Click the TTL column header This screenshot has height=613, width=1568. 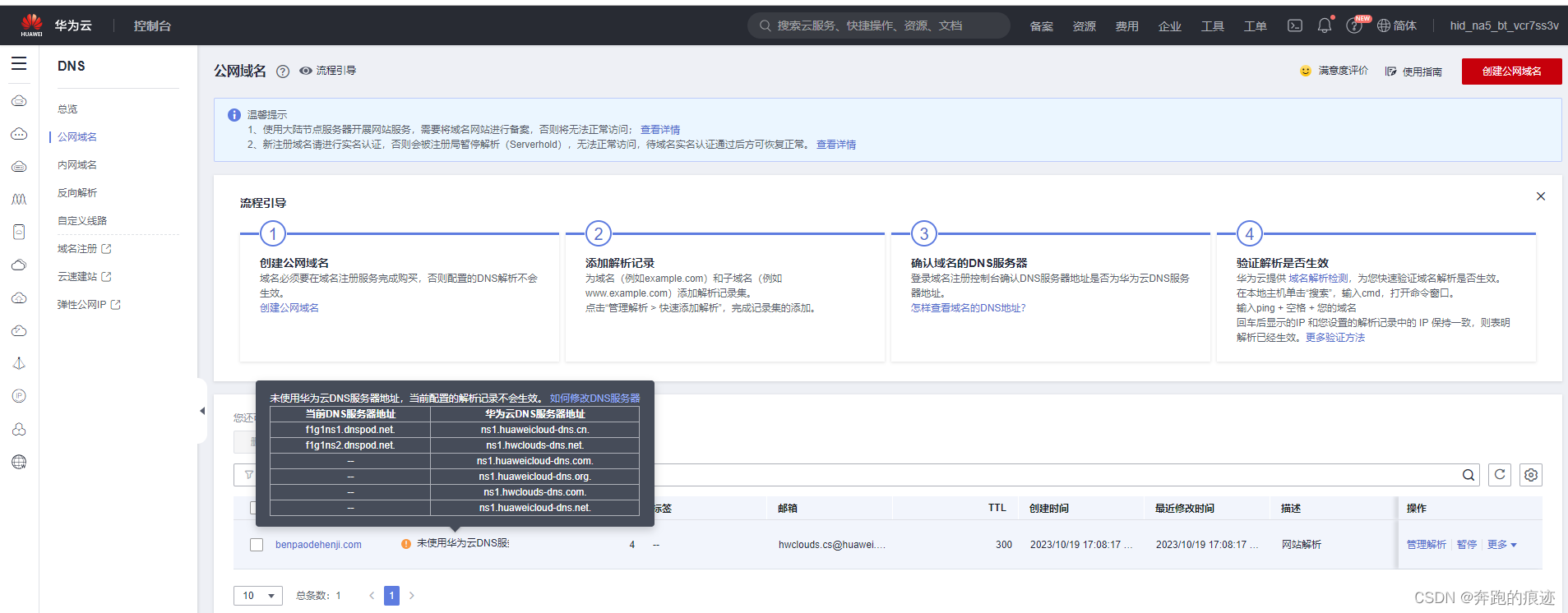(997, 508)
